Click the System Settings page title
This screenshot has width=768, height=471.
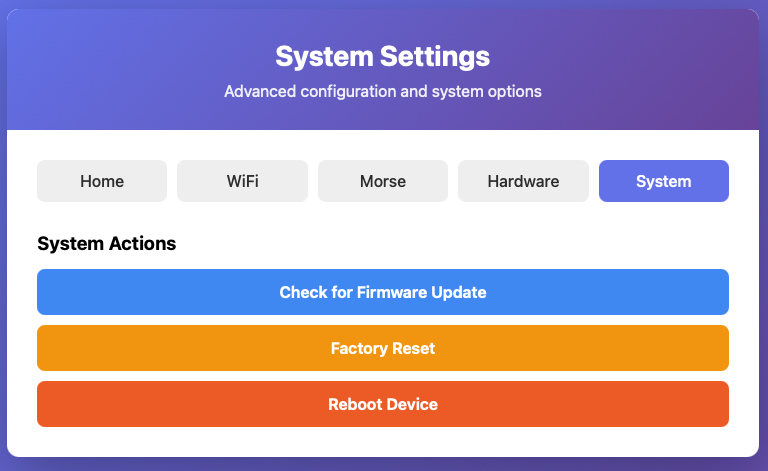point(383,56)
